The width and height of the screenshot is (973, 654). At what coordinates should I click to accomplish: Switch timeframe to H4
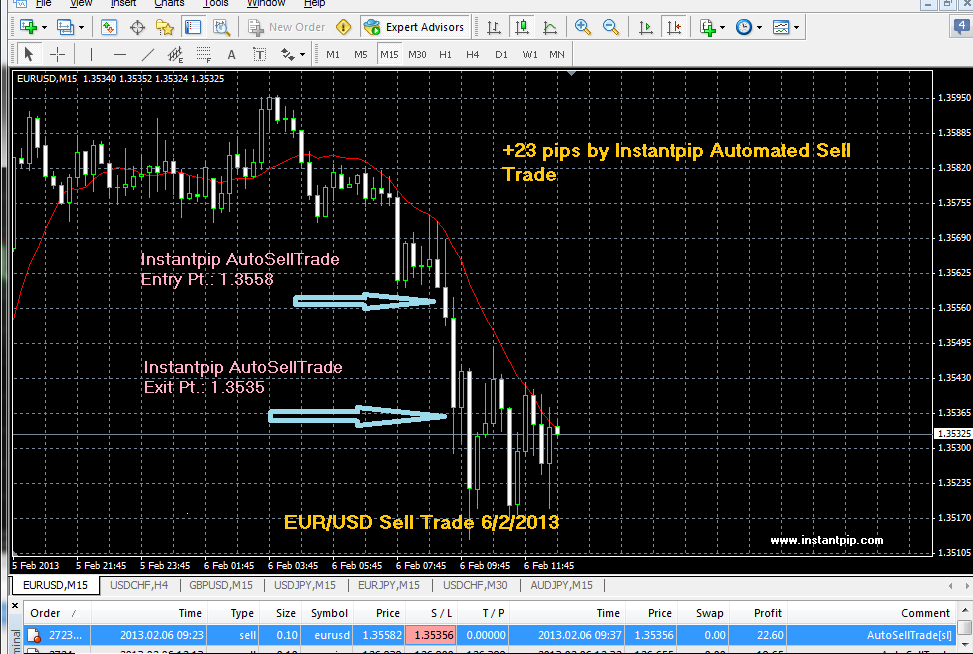pyautogui.click(x=473, y=55)
